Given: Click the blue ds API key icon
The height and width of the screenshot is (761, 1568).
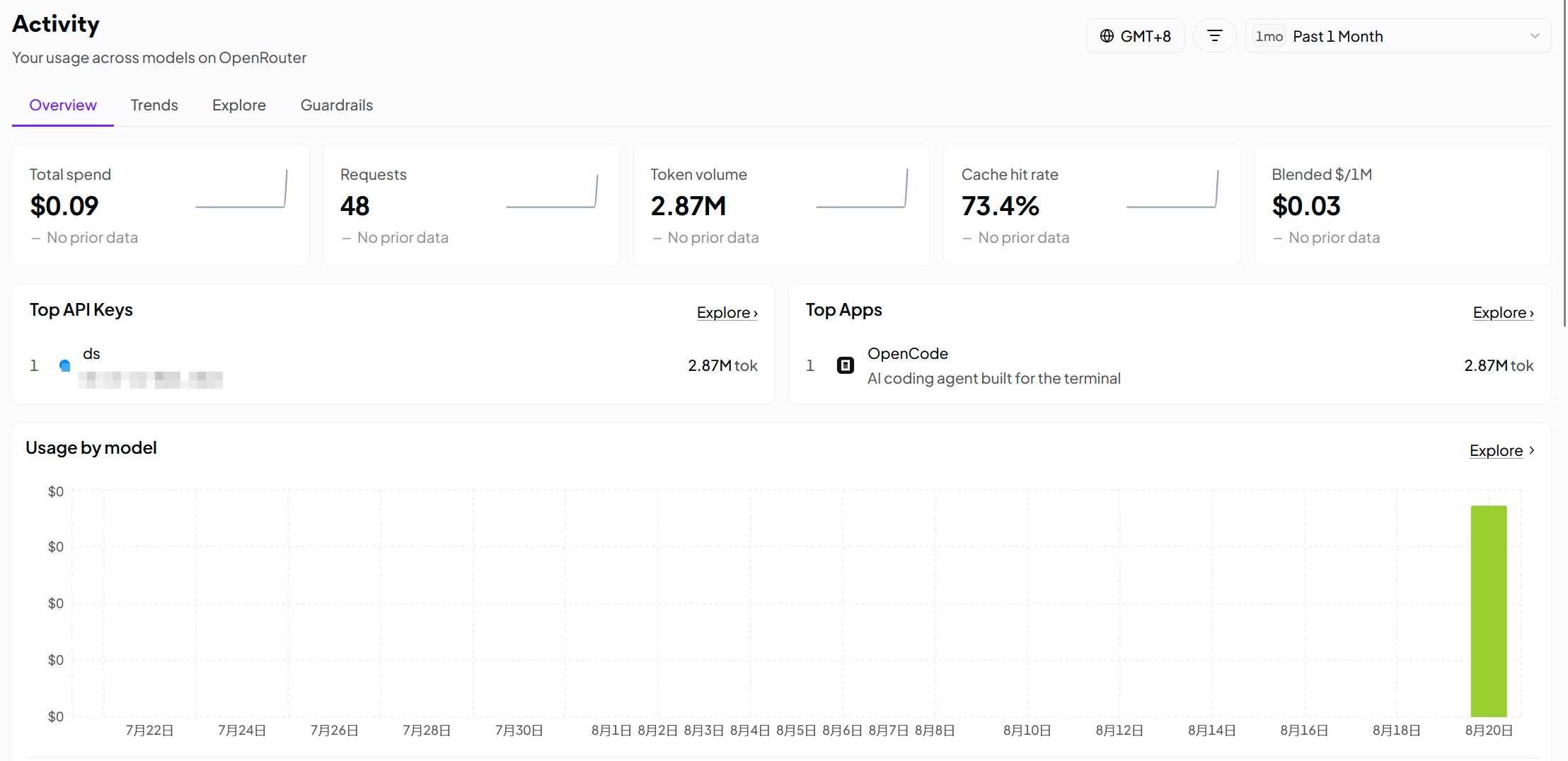Looking at the screenshot, I should coord(65,365).
